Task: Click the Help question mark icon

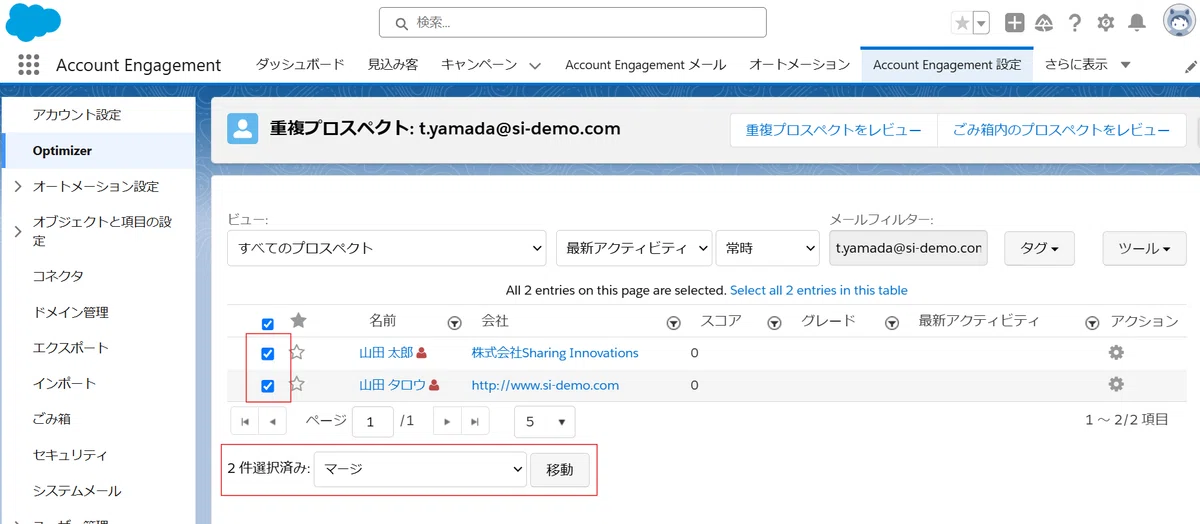Action: click(1075, 23)
